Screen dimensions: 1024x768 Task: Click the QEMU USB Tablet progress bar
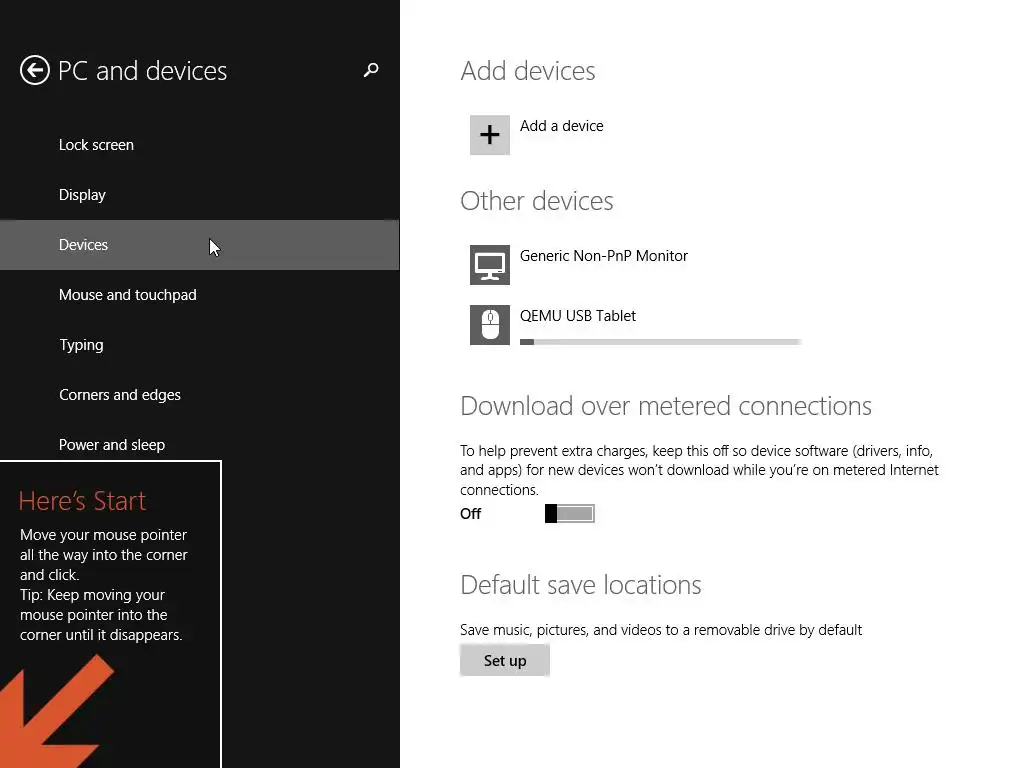click(x=660, y=342)
